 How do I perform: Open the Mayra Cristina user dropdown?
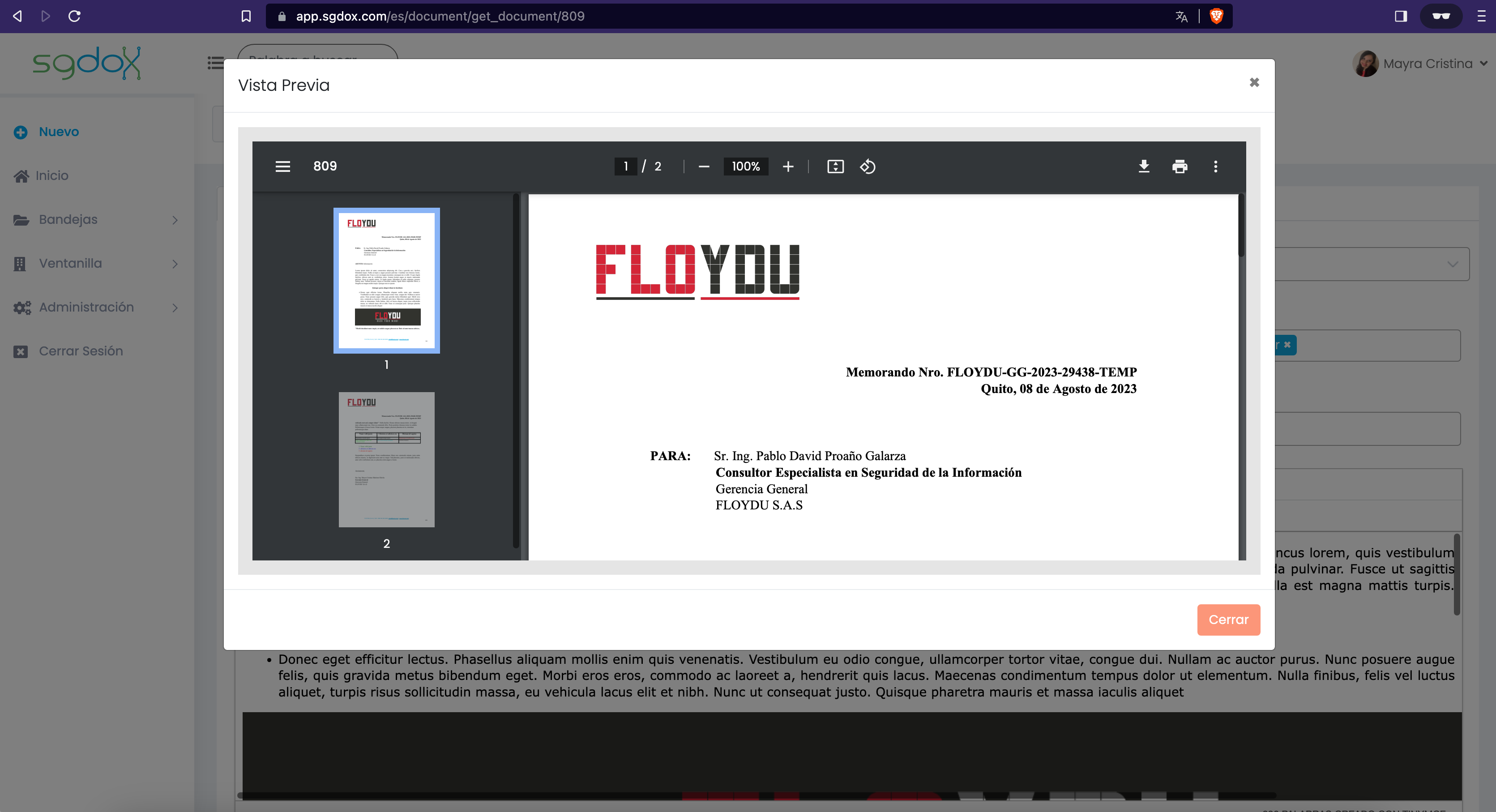(1419, 64)
